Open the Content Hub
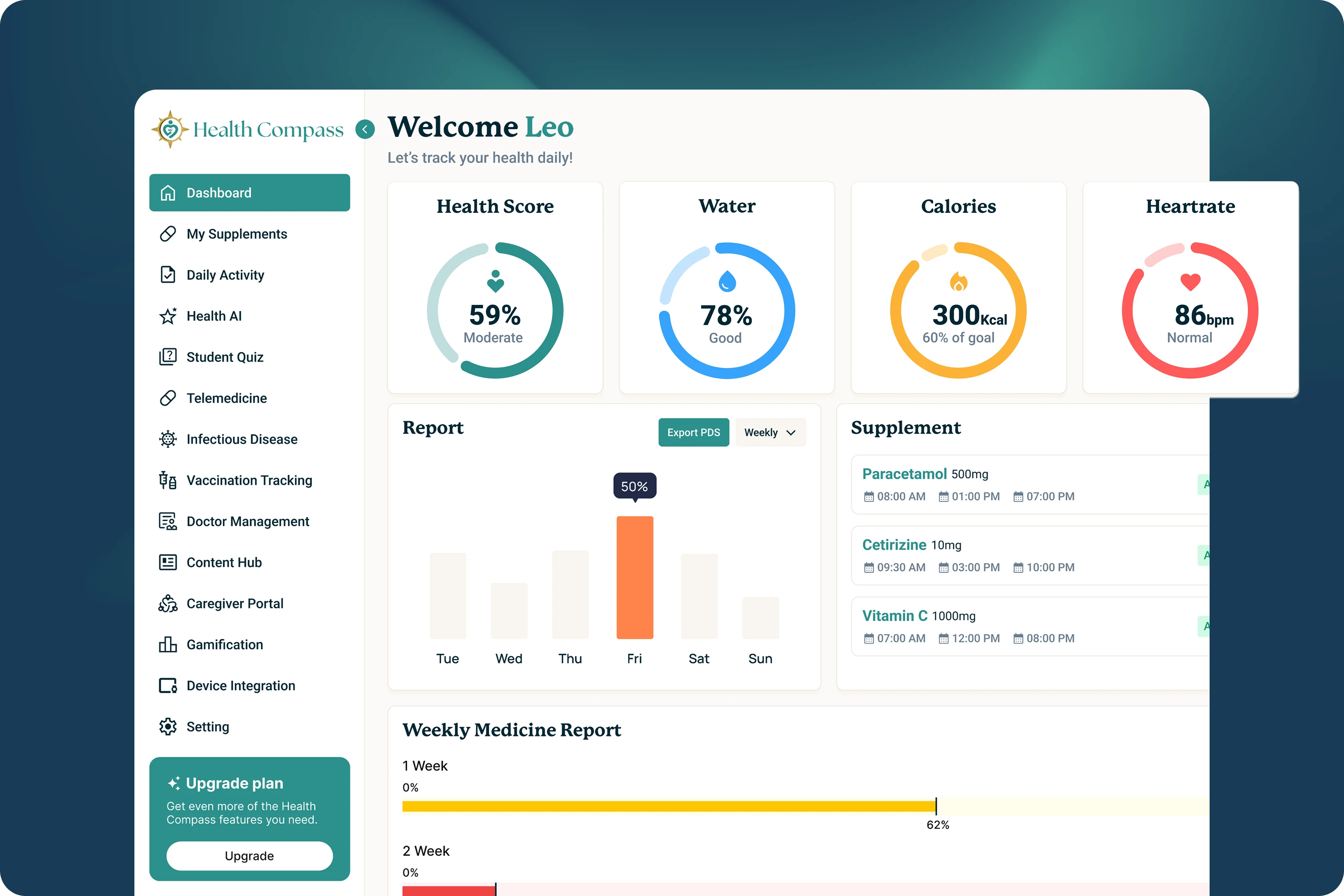 coord(250,563)
